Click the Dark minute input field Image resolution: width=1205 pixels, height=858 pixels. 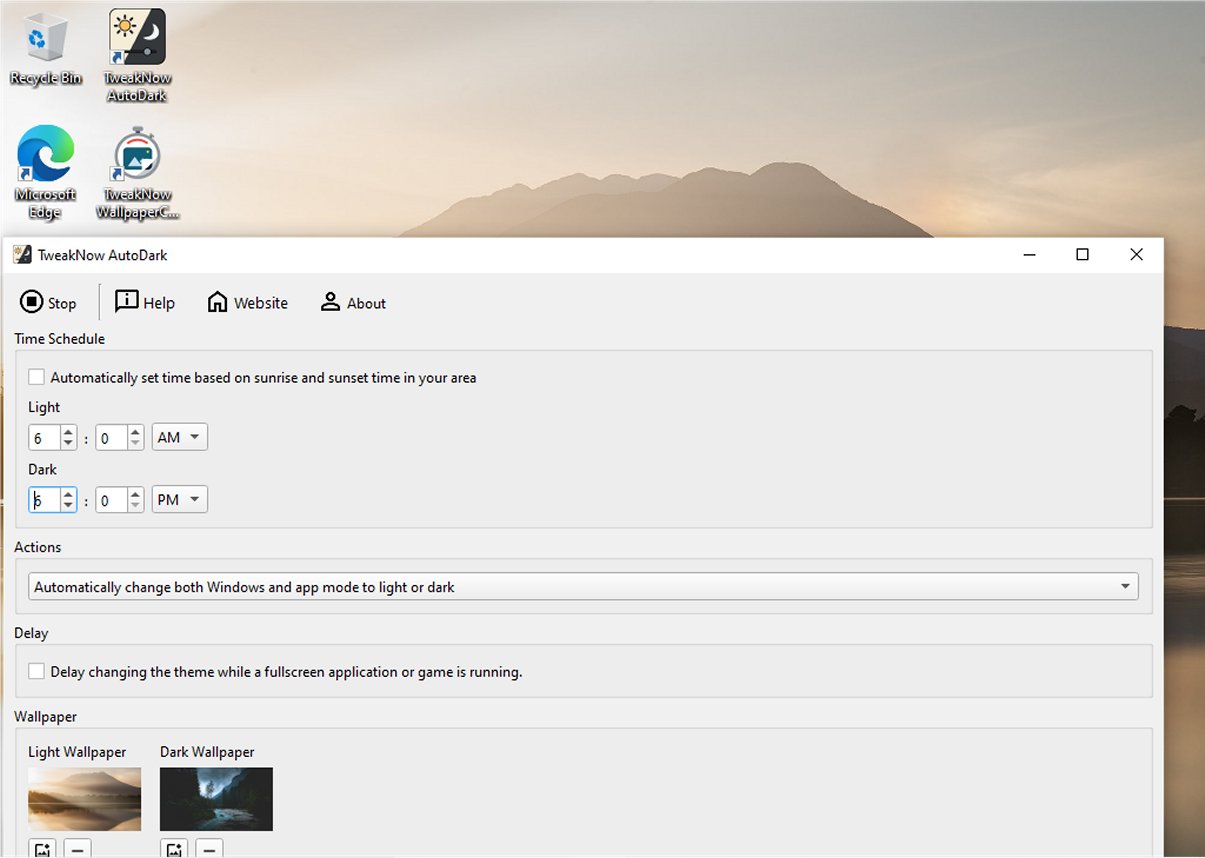point(111,499)
